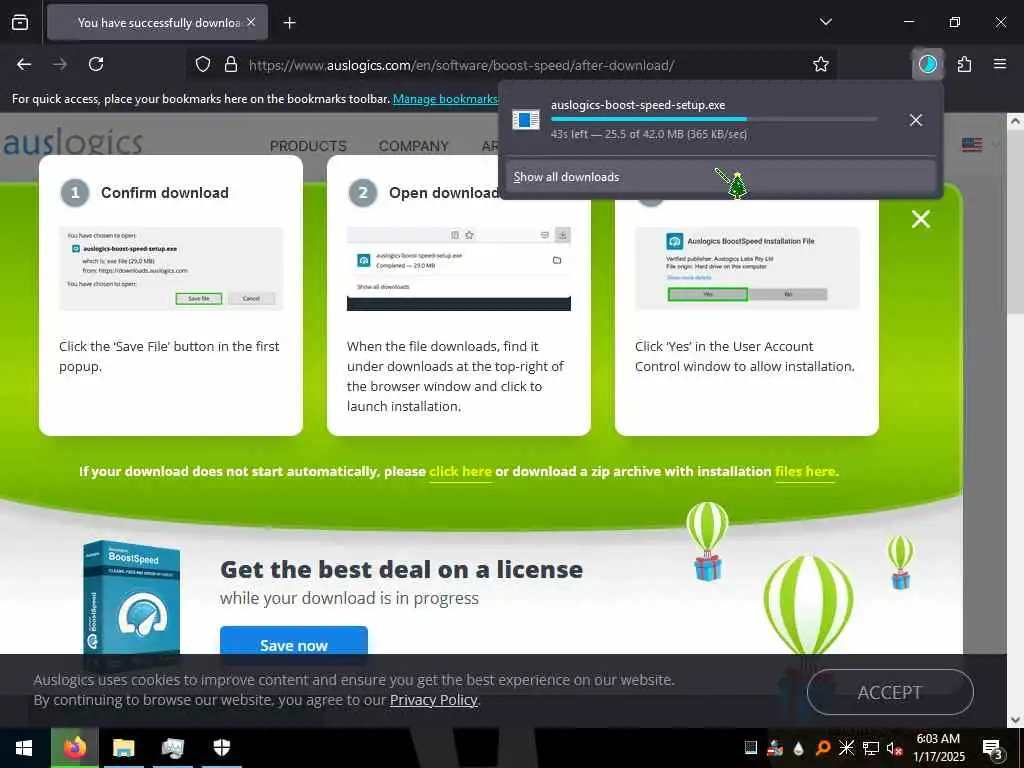Screen dimensions: 1024x768
Task: Bookmark this page with the star icon
Action: [821, 64]
